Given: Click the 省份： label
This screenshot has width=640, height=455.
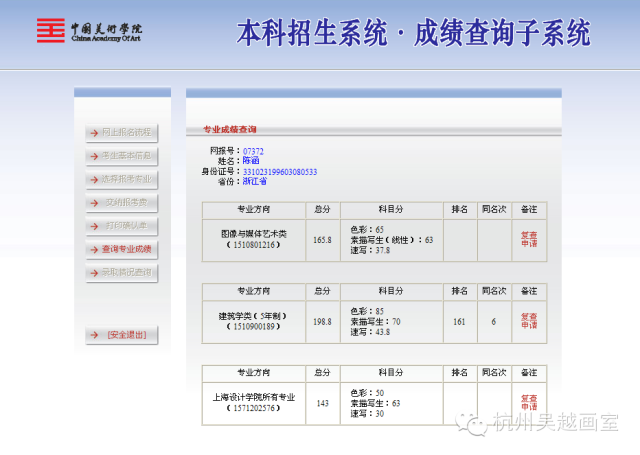Looking at the screenshot, I should 229,182.
